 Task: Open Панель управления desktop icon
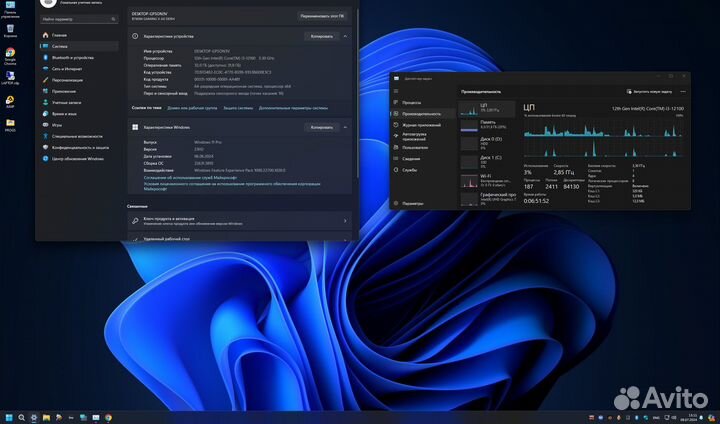(x=10, y=10)
